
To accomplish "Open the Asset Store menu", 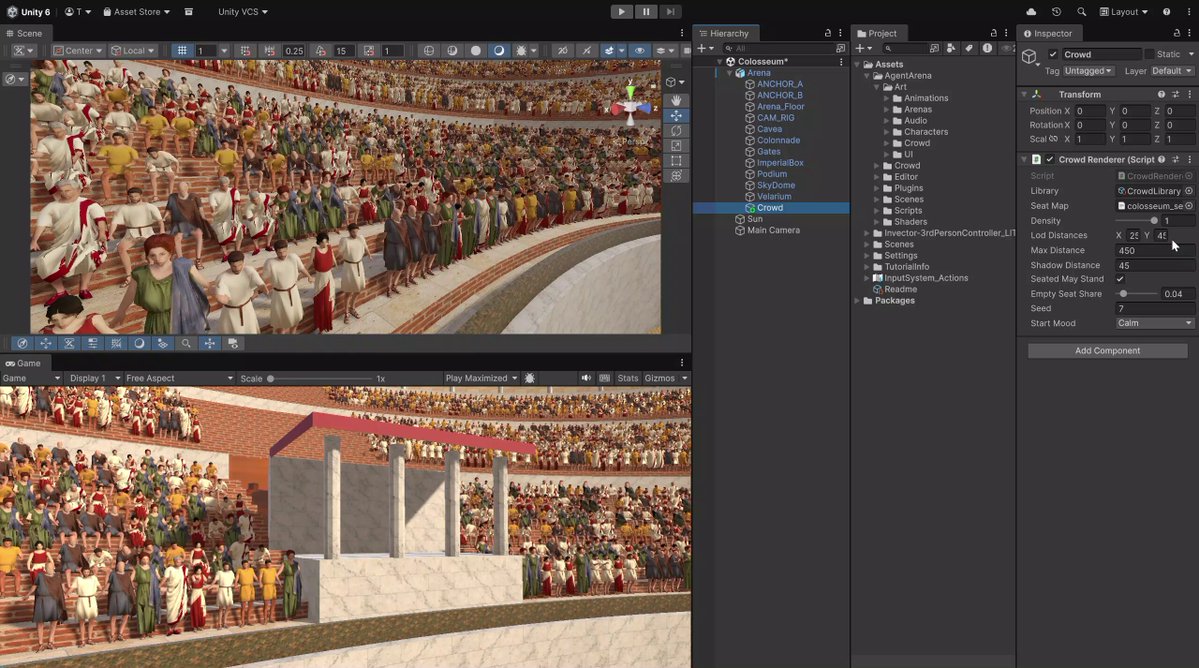I will (x=136, y=11).
